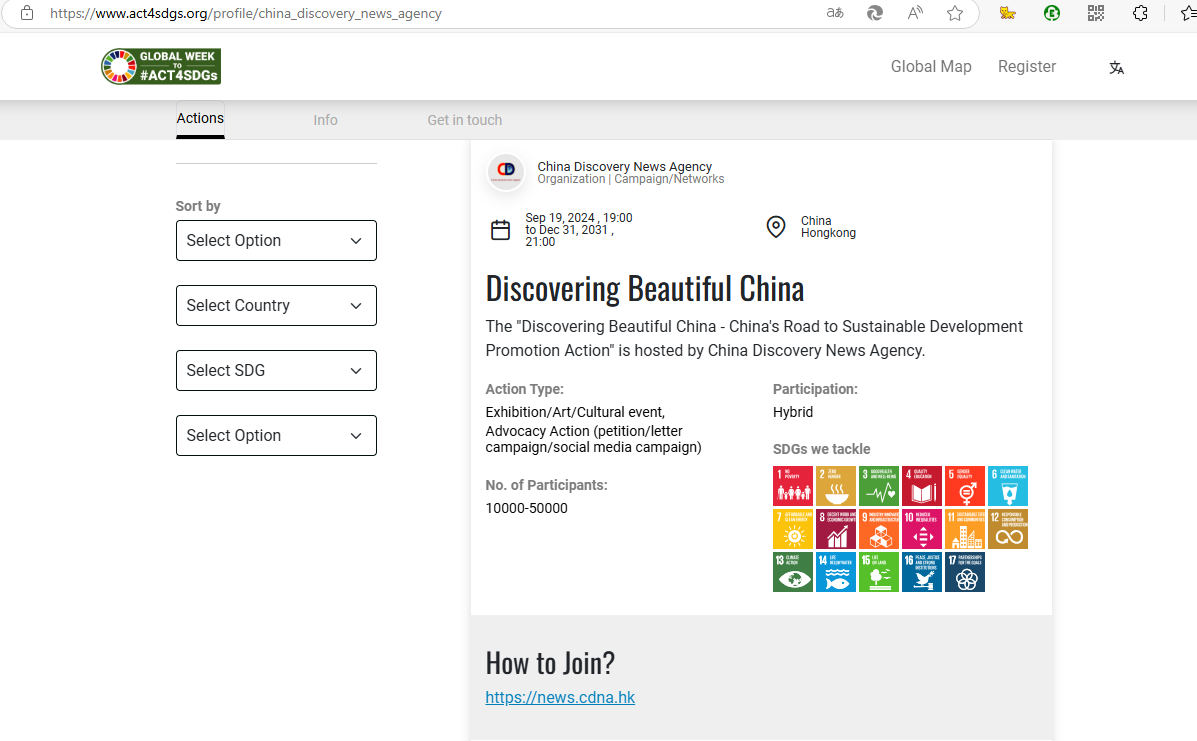Expand the Select SDG dropdown
This screenshot has height=741, width=1197.
(x=276, y=370)
